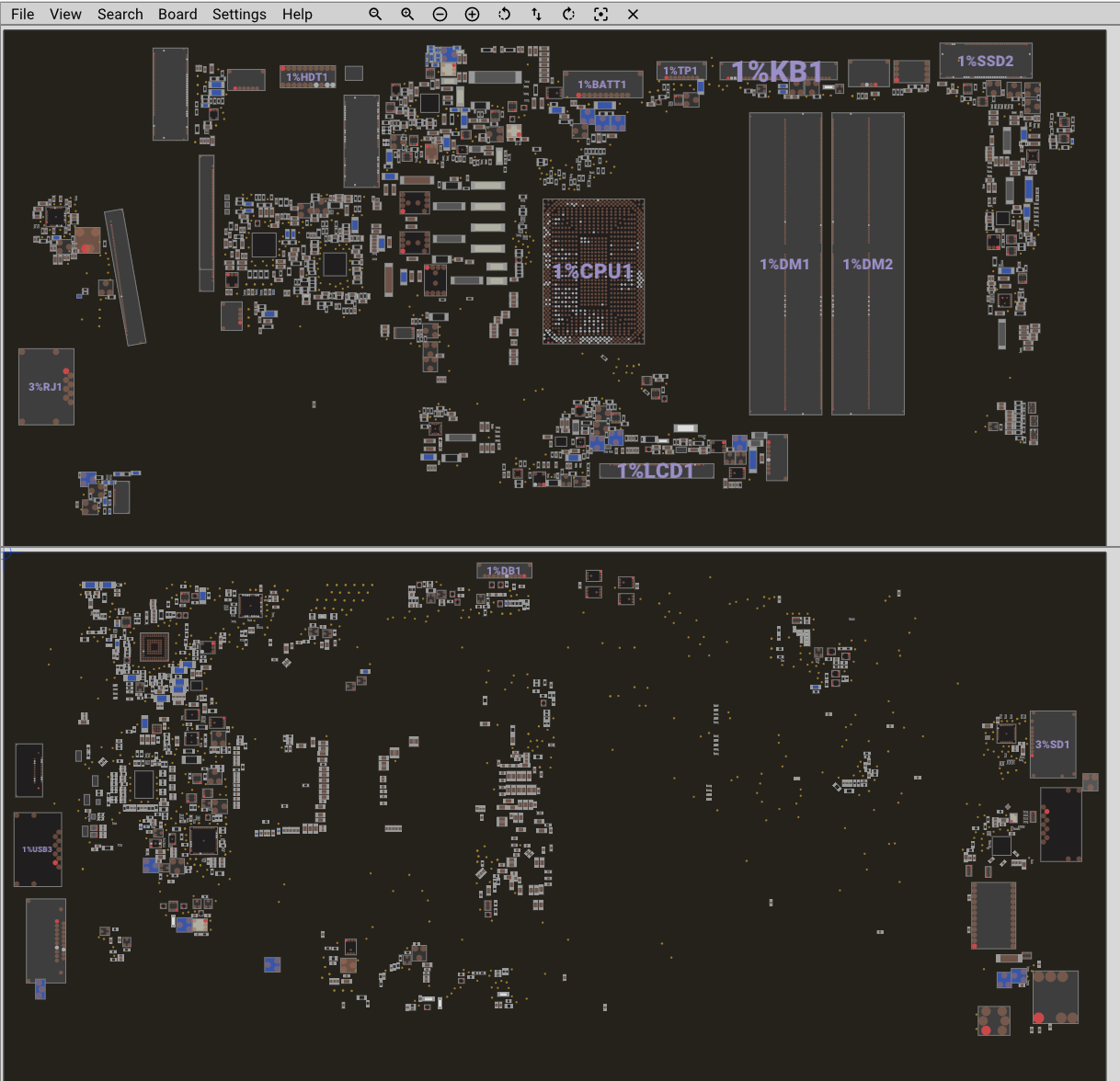Open the Search menu
Viewport: 1120px width, 1081px height.
120,15
